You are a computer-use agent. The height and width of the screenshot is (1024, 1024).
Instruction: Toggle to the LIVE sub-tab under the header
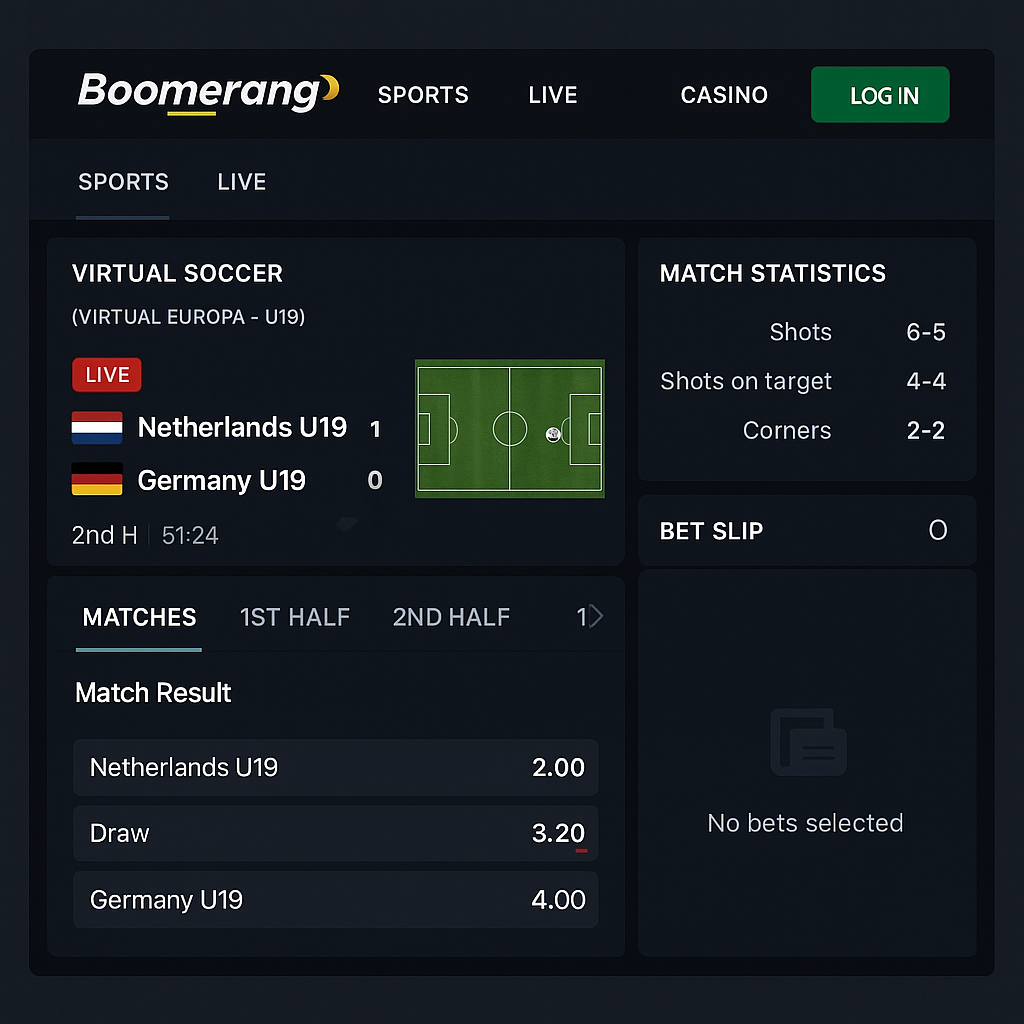point(240,182)
